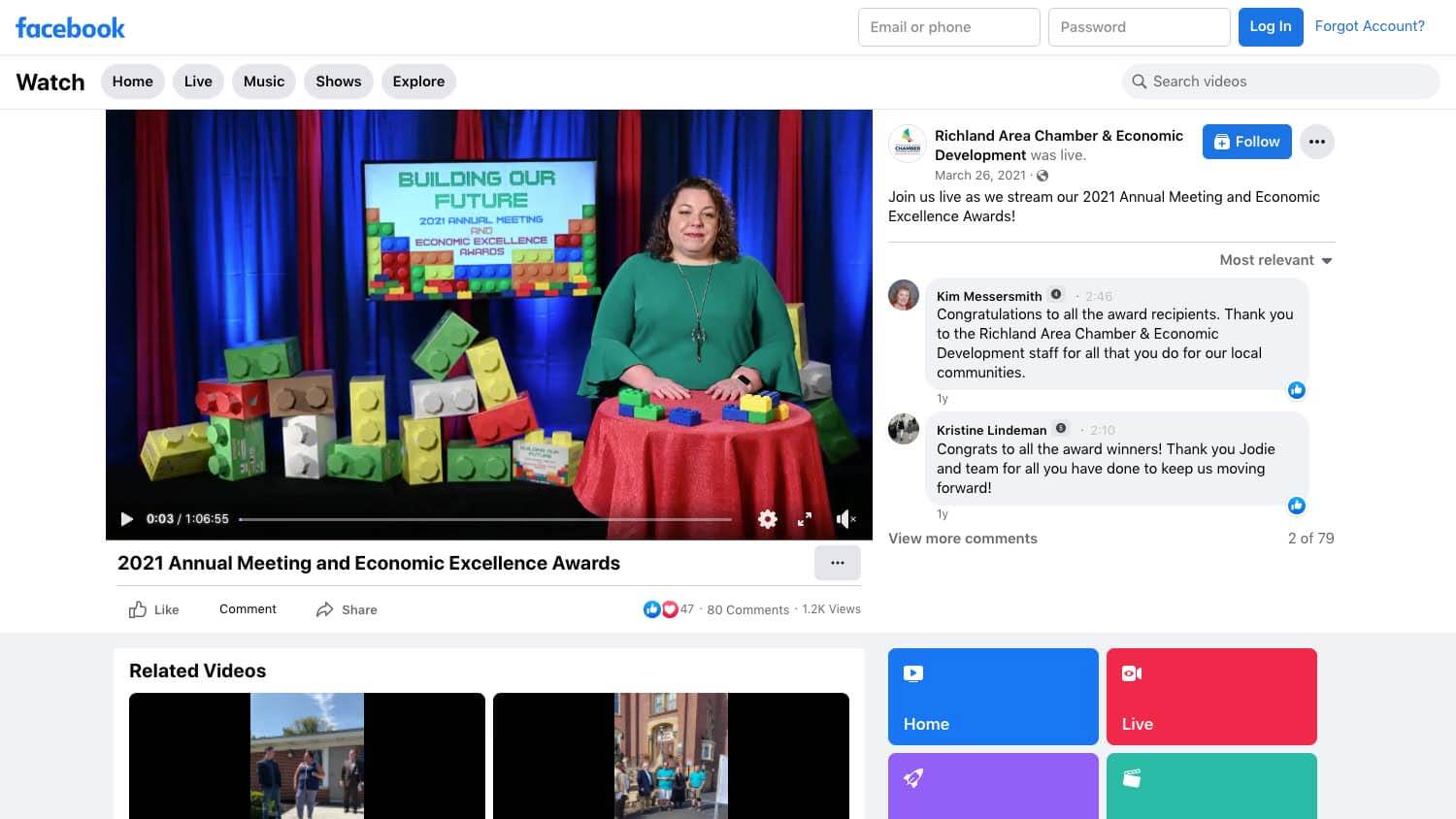Click Kim Messersmith's profile picture
This screenshot has width=1456, height=819.
[x=904, y=295]
